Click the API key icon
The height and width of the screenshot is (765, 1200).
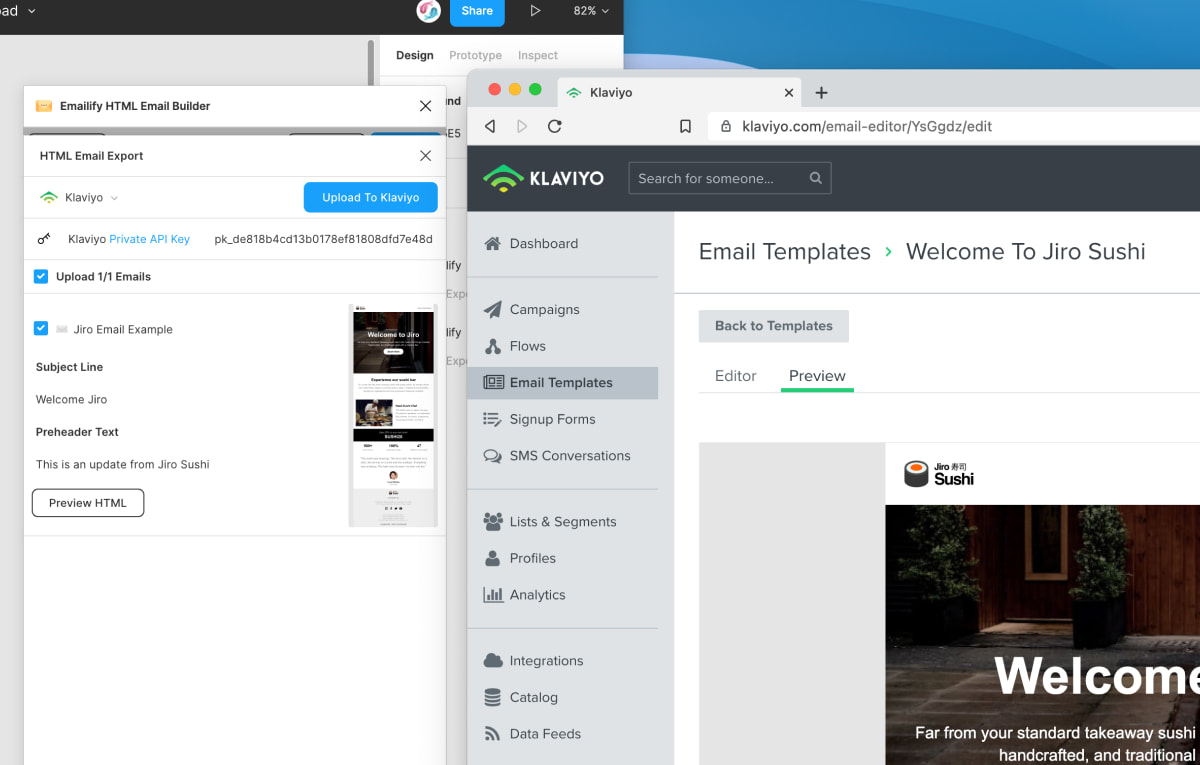pyautogui.click(x=44, y=239)
